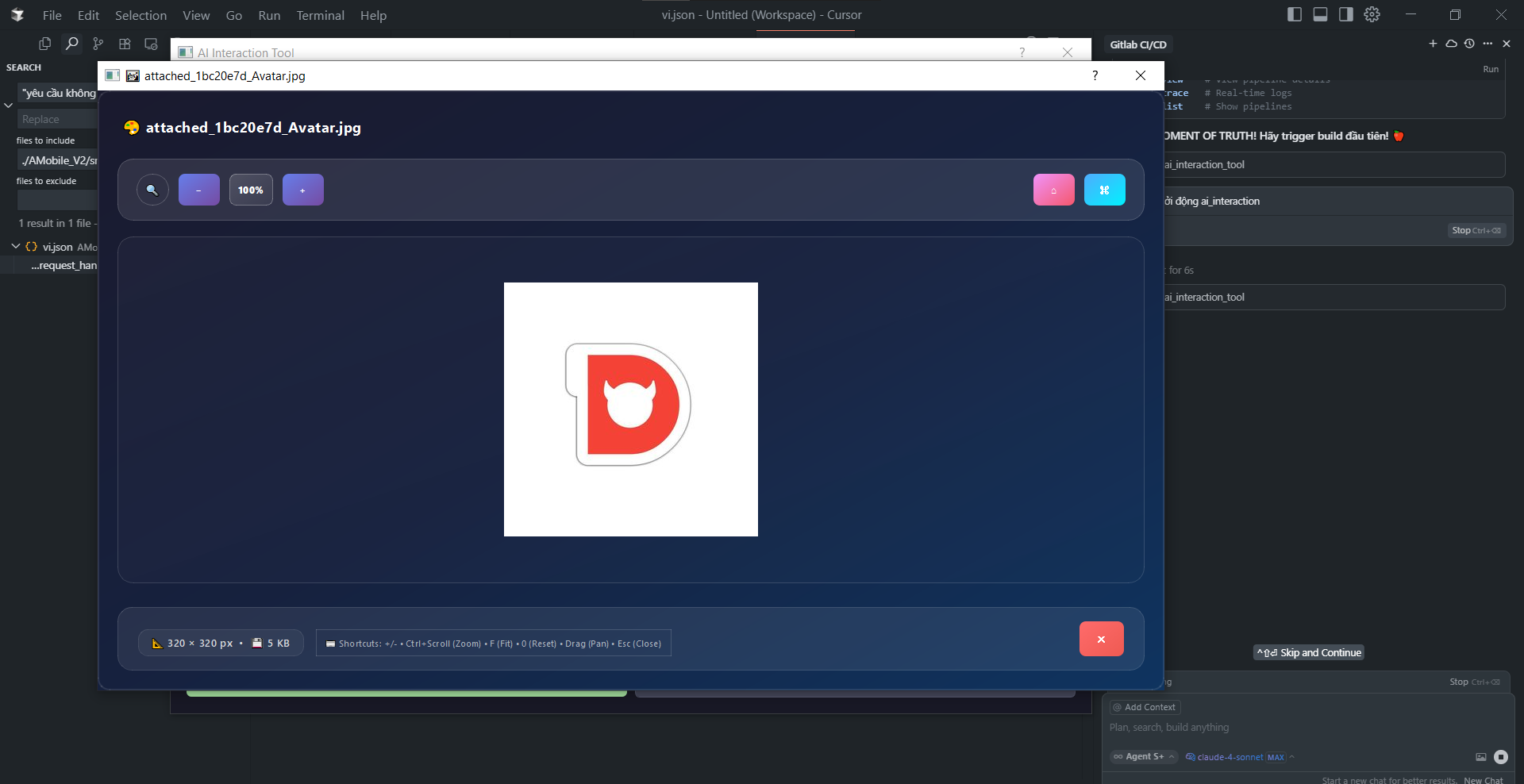
Task: Click the Cursor logo in the title bar
Action: click(x=17, y=15)
